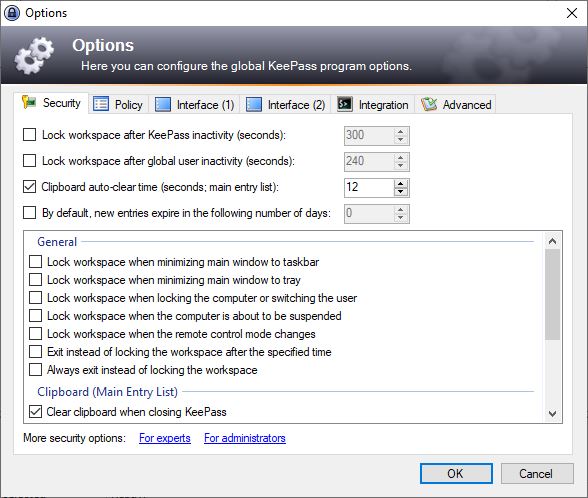Viewport: 588px width, 498px height.
Task: Click the Integration tab console icon
Action: coord(345,104)
